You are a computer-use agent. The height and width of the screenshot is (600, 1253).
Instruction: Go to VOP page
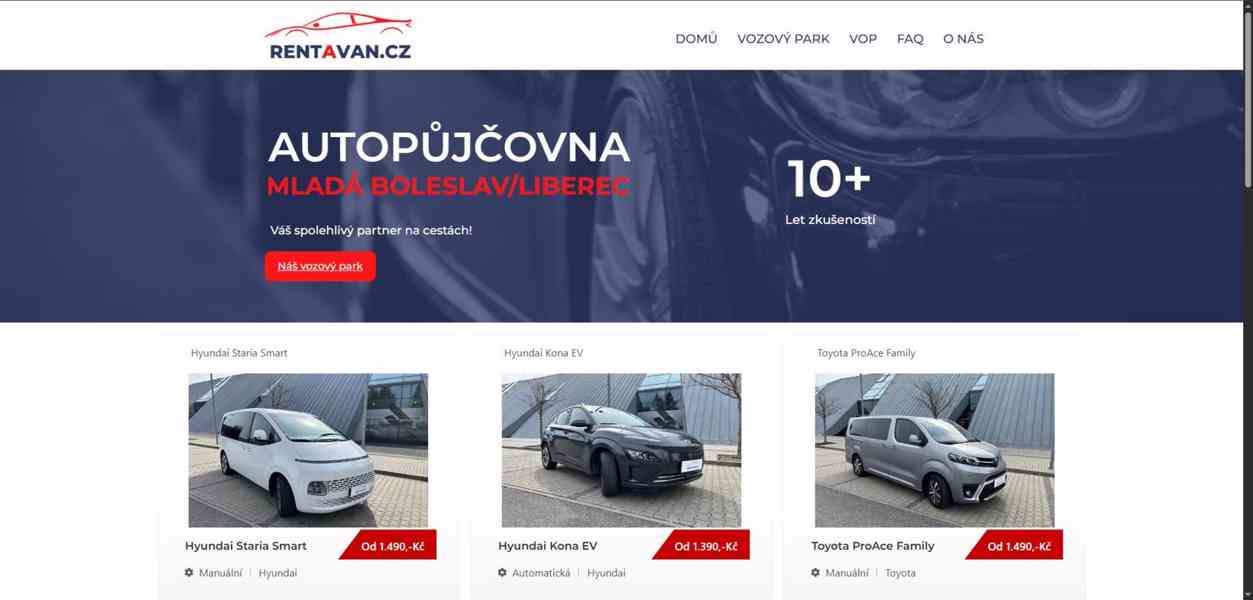pos(863,39)
